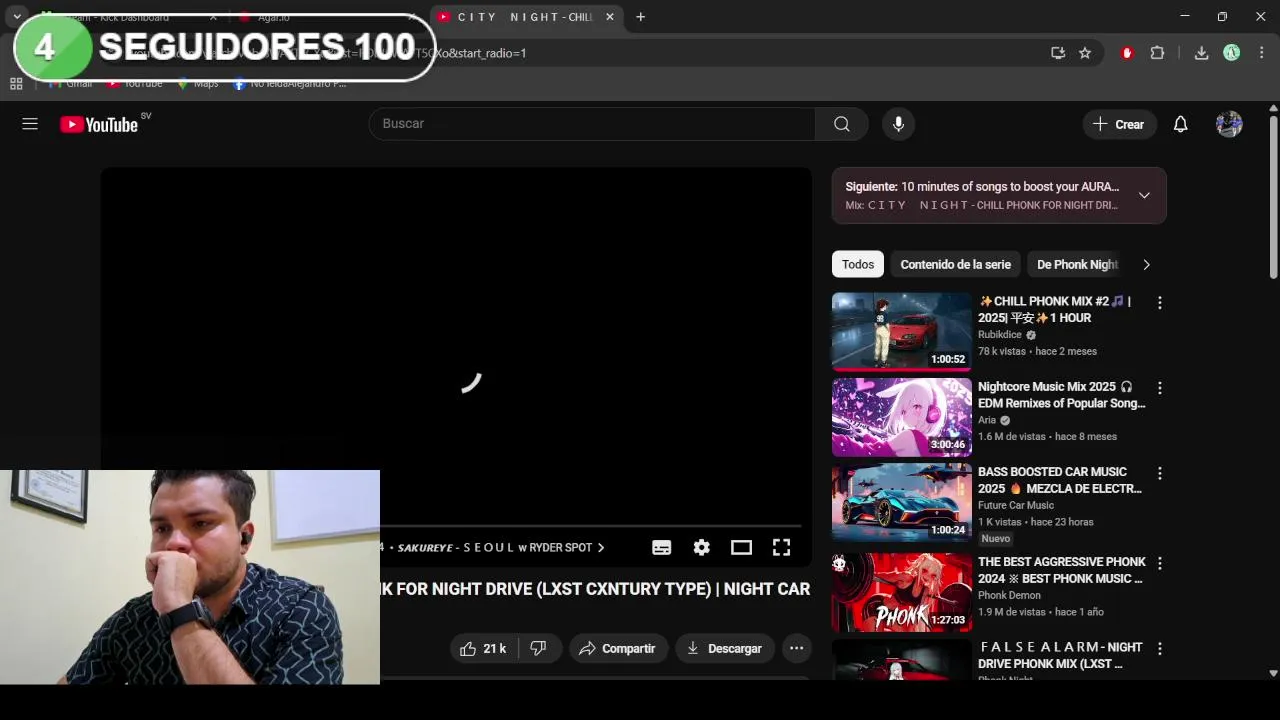Open the Chrome profile avatar
Screen dimensions: 1280x720
[x=1232, y=53]
